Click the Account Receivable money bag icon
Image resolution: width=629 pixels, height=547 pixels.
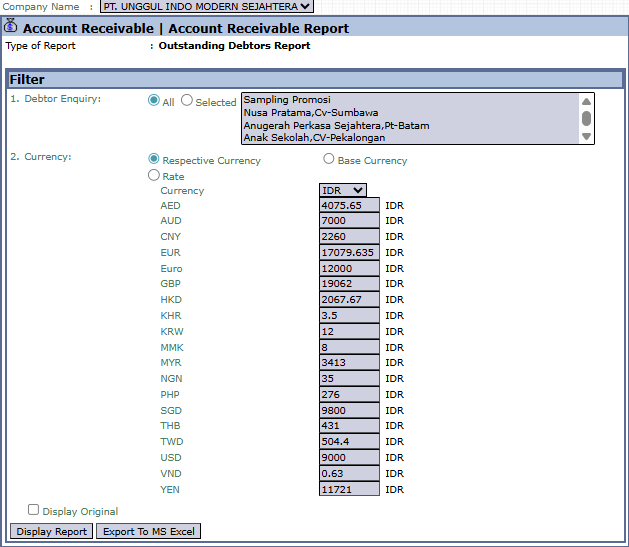(11, 27)
